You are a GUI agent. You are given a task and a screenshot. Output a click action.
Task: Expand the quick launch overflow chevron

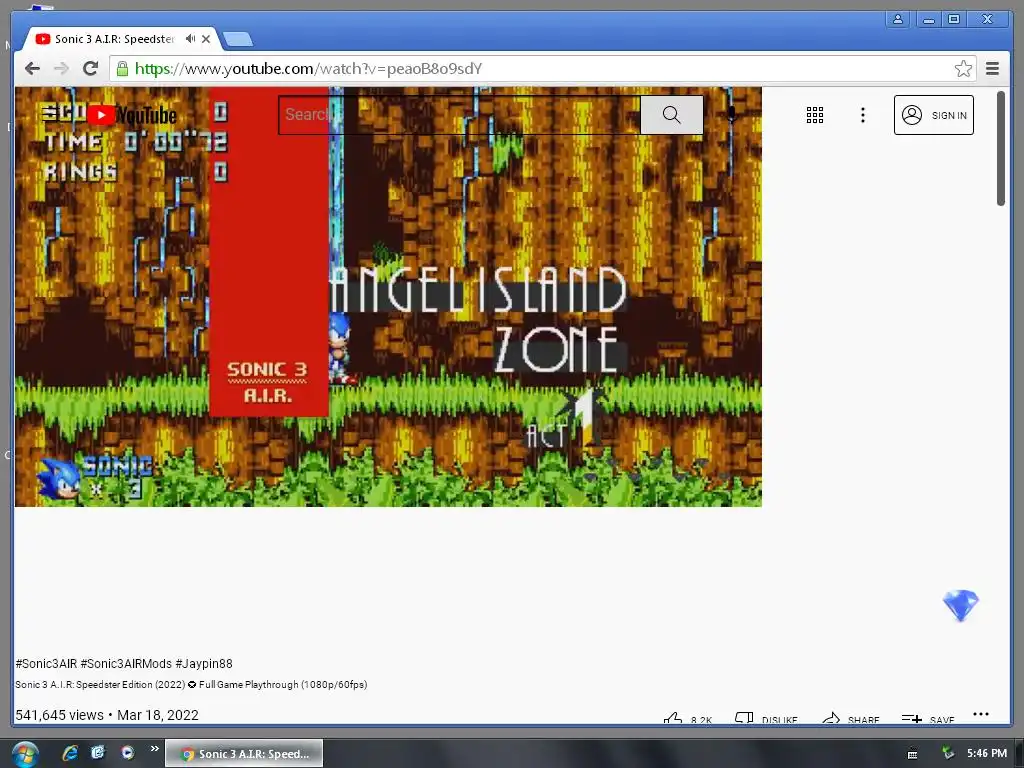click(x=154, y=748)
